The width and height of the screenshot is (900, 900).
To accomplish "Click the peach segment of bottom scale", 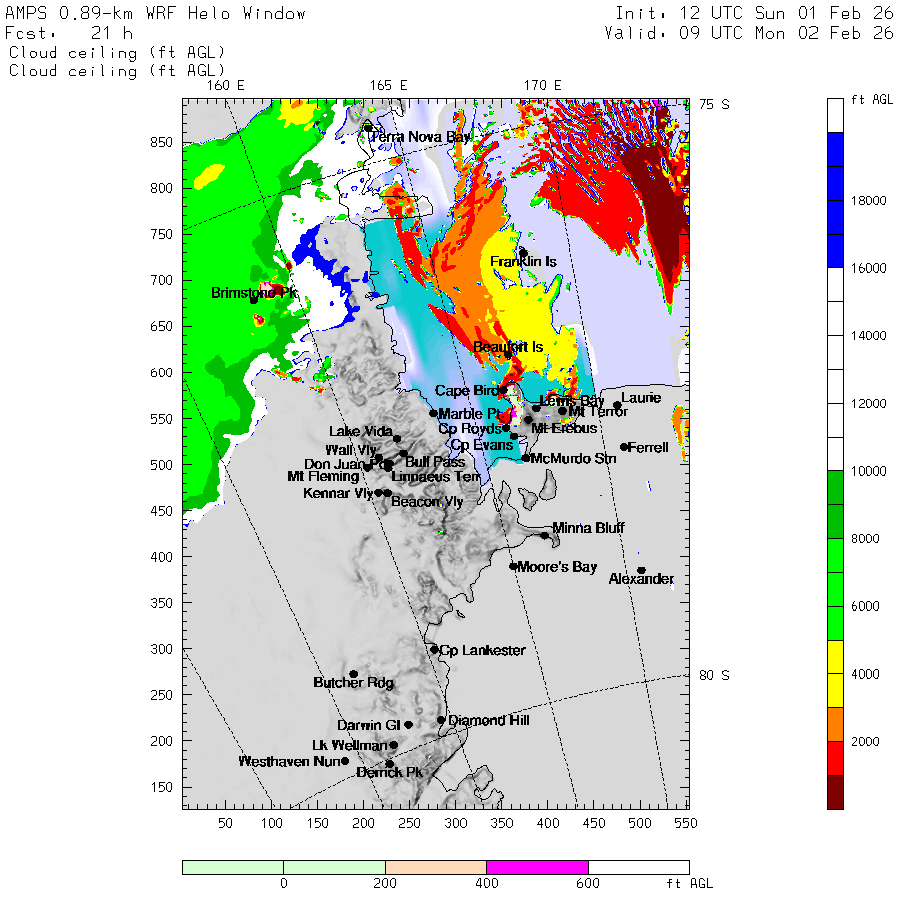I will point(435,867).
